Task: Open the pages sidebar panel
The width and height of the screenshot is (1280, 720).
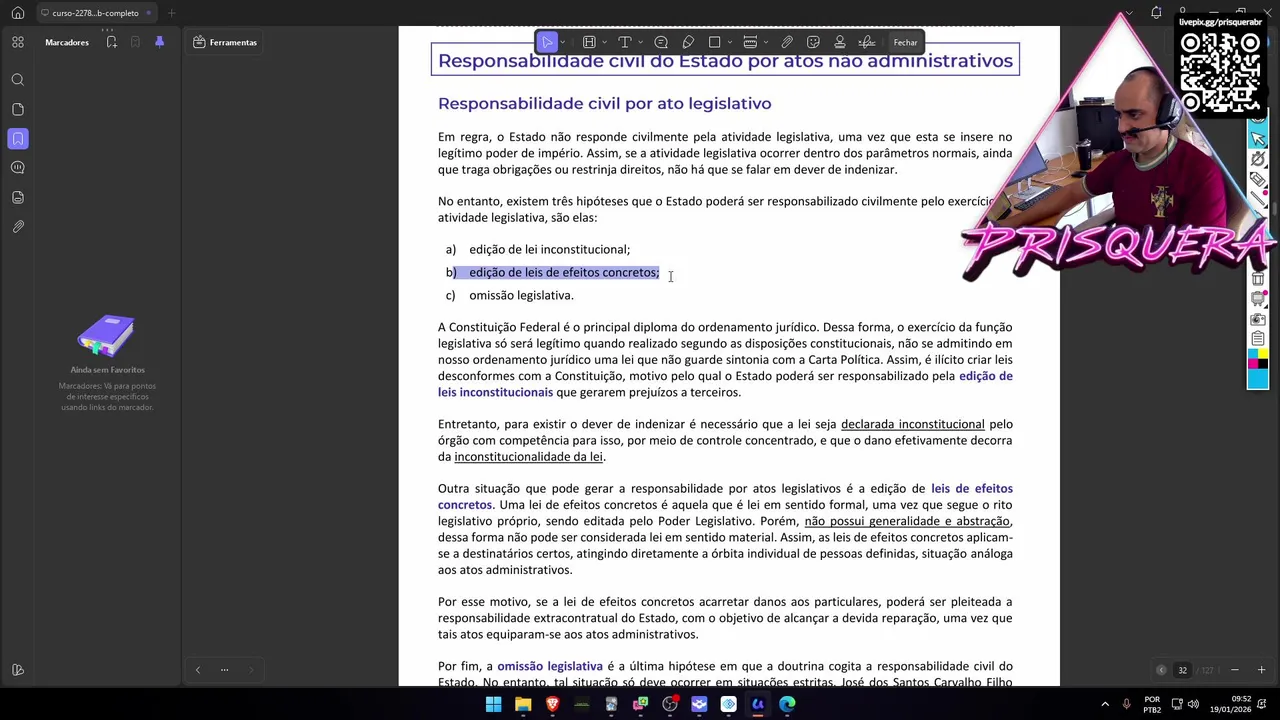Action: click(18, 109)
